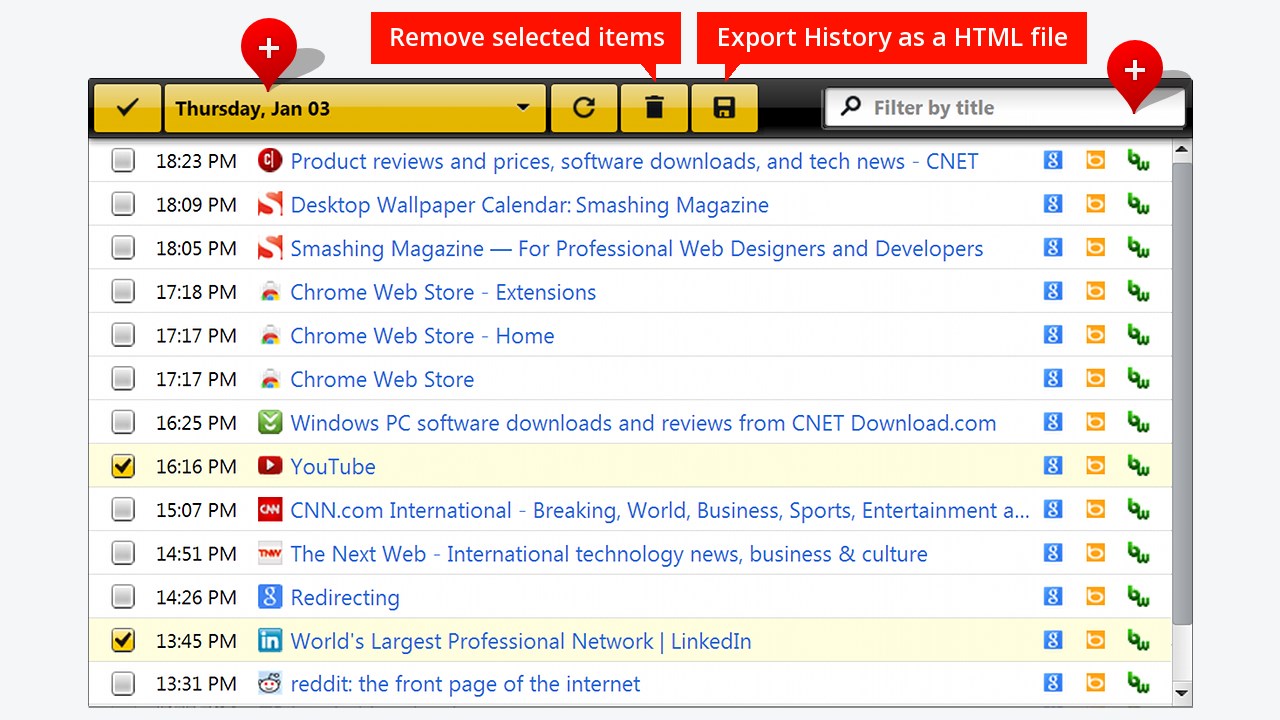The image size is (1280, 720).
Task: Open the Smashing Magazine — For Professional Web Designers link
Action: [636, 248]
